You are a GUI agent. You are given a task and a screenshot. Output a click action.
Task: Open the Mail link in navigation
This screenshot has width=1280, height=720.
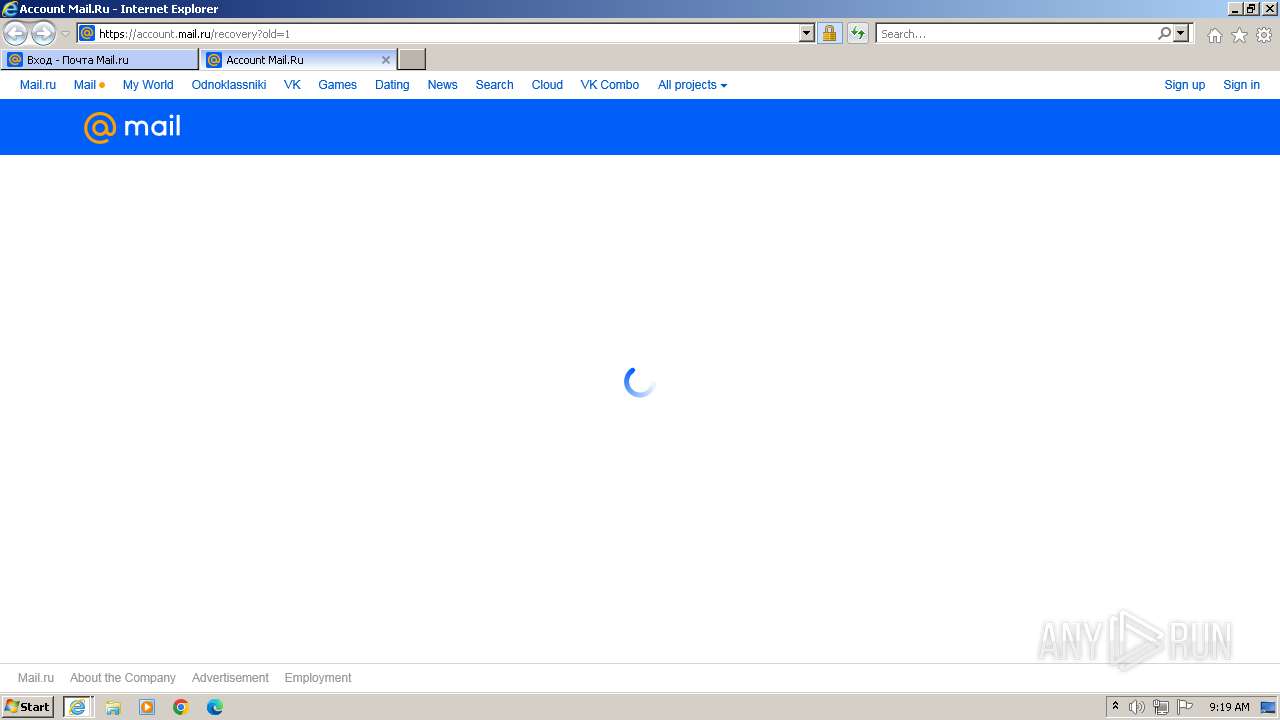[85, 85]
